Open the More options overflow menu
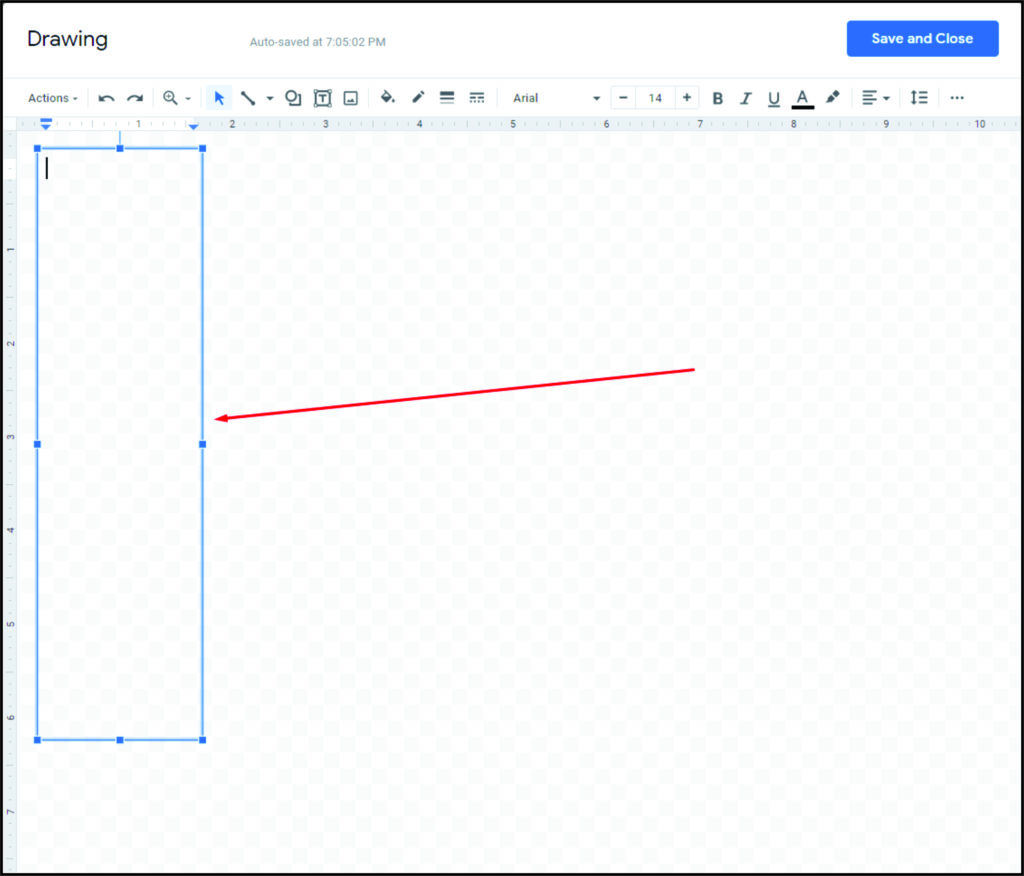Image resolution: width=1024 pixels, height=876 pixels. 957,97
